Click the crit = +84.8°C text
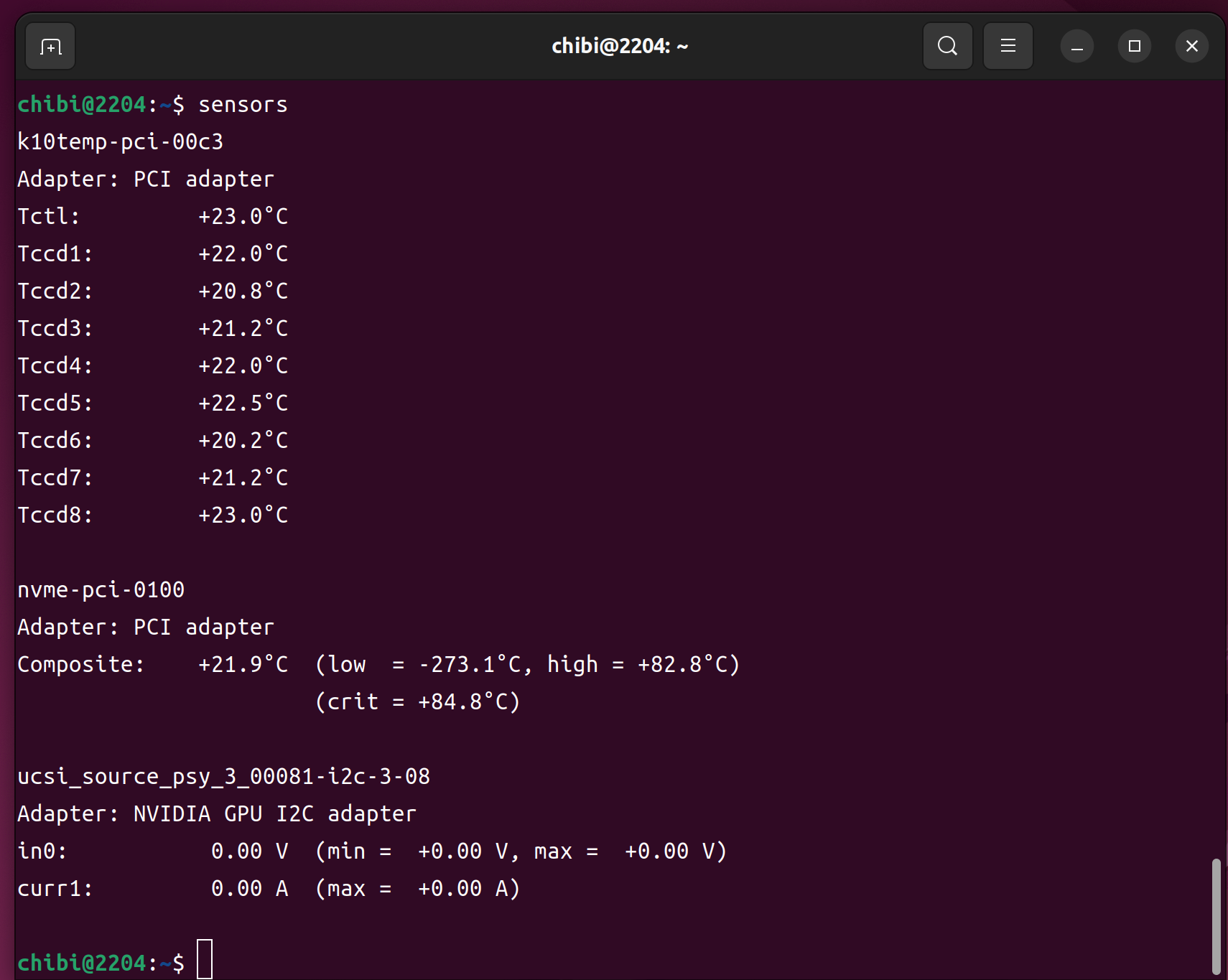1228x980 pixels. point(417,702)
